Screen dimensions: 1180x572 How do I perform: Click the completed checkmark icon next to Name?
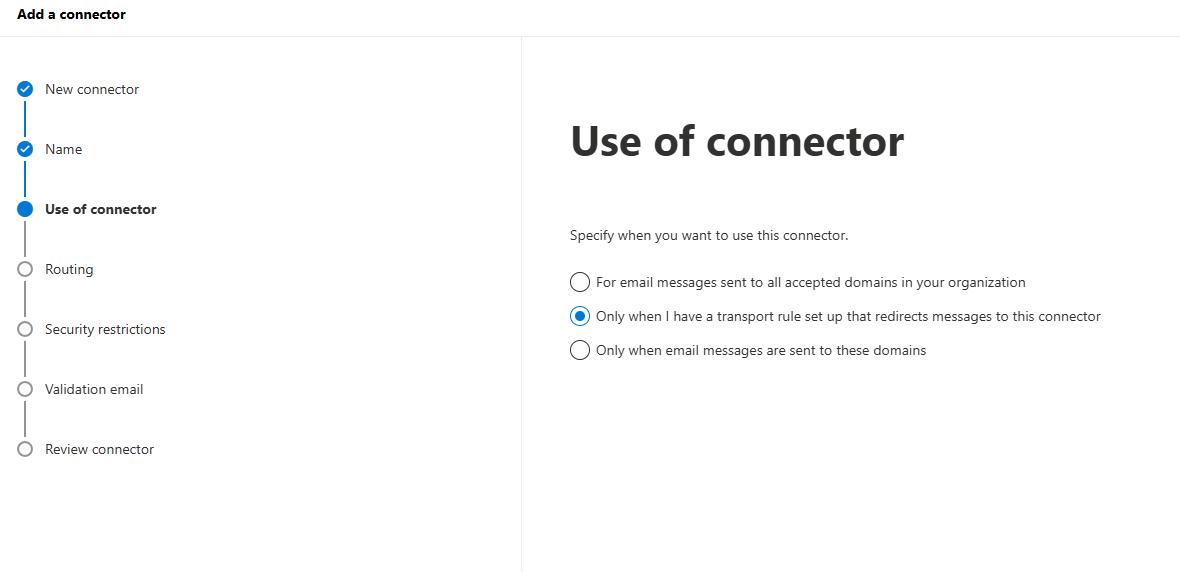(x=25, y=149)
